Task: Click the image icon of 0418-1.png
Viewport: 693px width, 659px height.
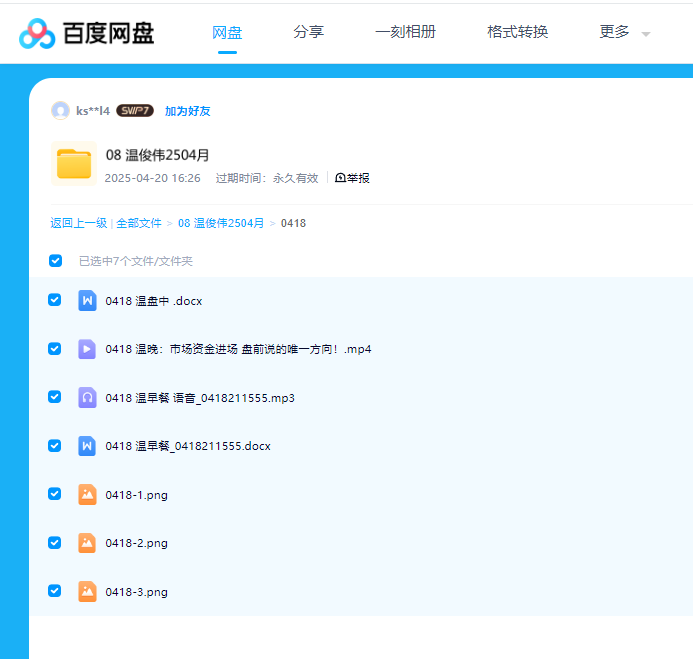Action: click(x=87, y=494)
